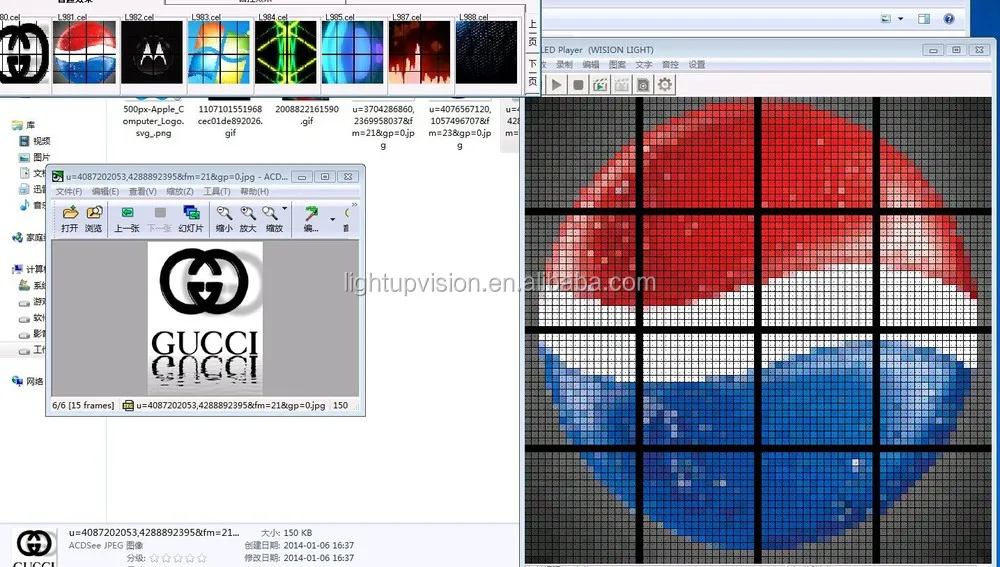Image resolution: width=1000 pixels, height=567 pixels.
Task: Select the L982.cel Motorola thumbnail
Action: (x=152, y=52)
